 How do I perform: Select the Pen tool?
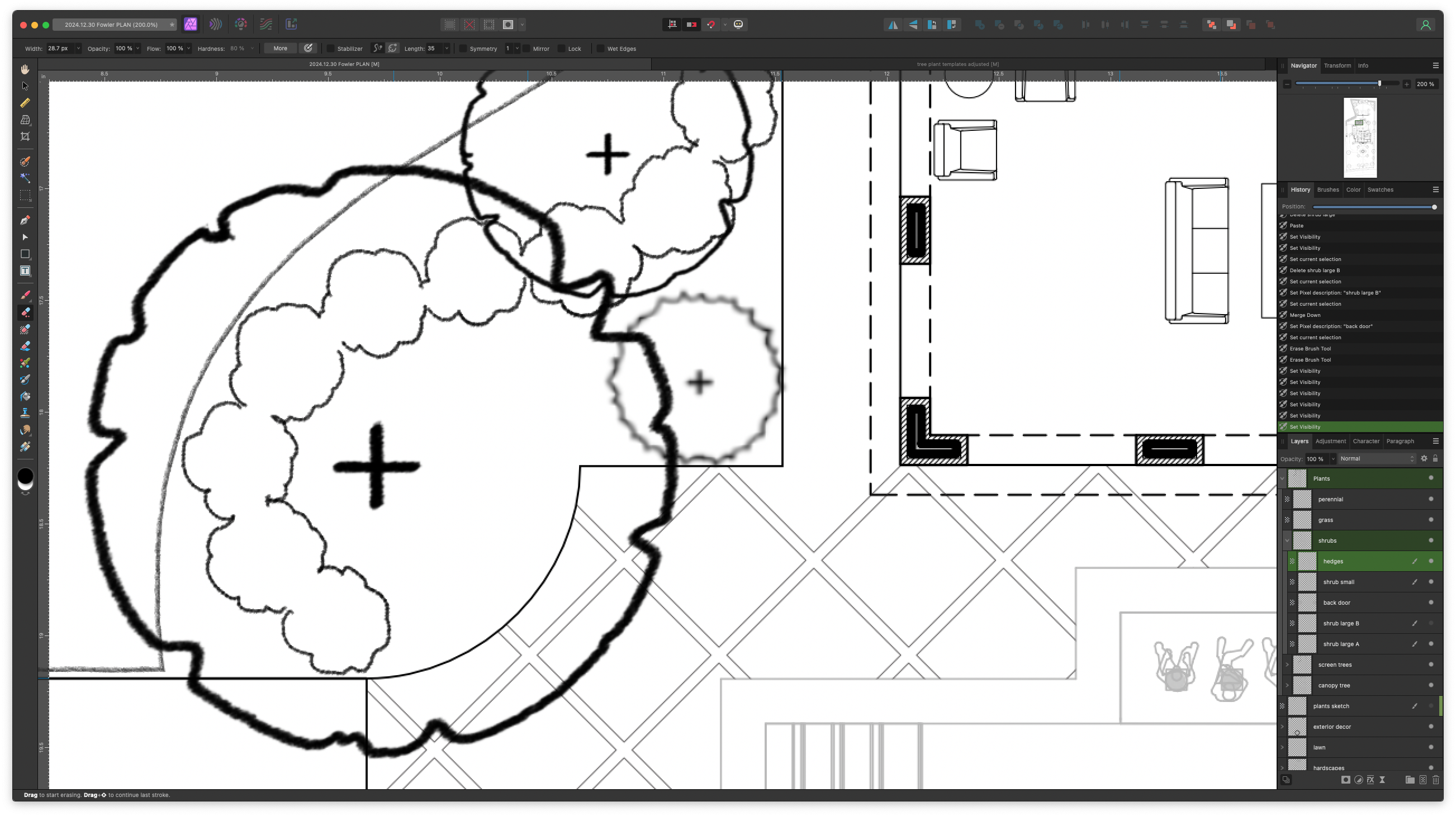25,220
